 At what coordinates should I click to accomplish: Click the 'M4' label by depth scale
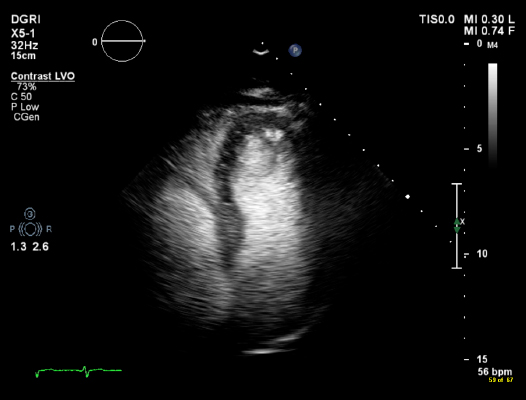(492, 45)
